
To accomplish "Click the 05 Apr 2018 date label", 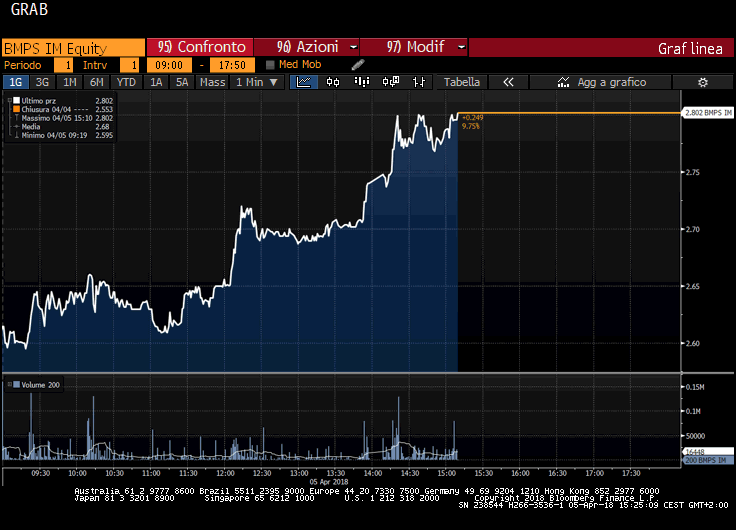I will [329, 482].
